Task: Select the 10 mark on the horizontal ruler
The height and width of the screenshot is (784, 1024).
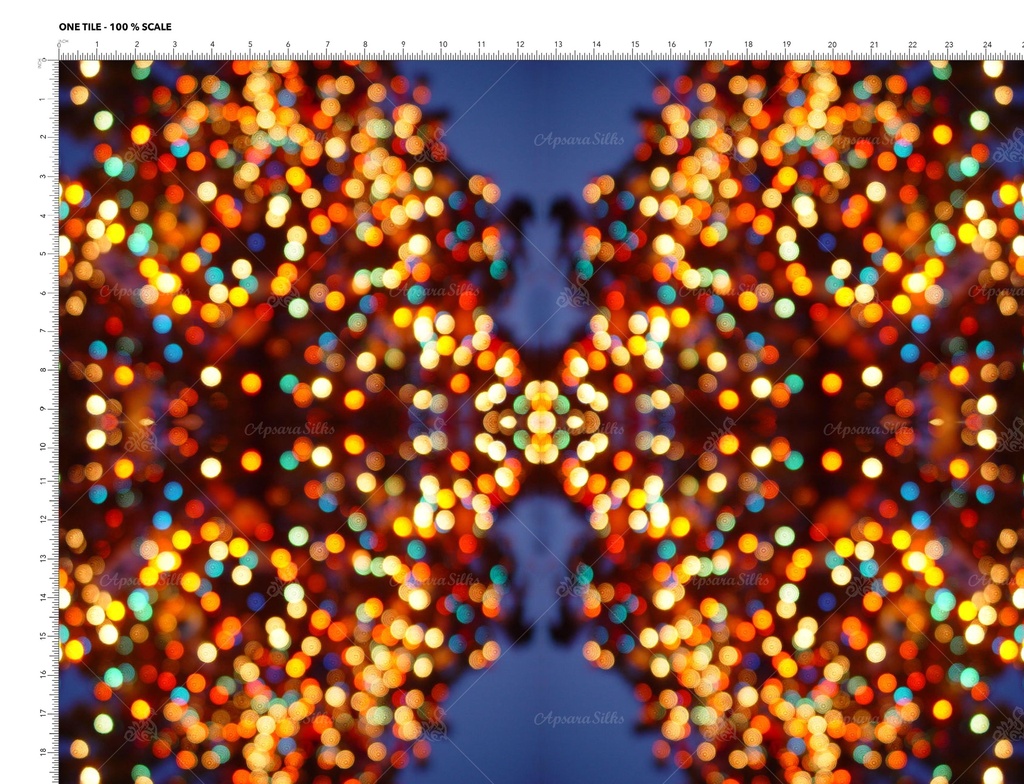Action: pyautogui.click(x=442, y=46)
